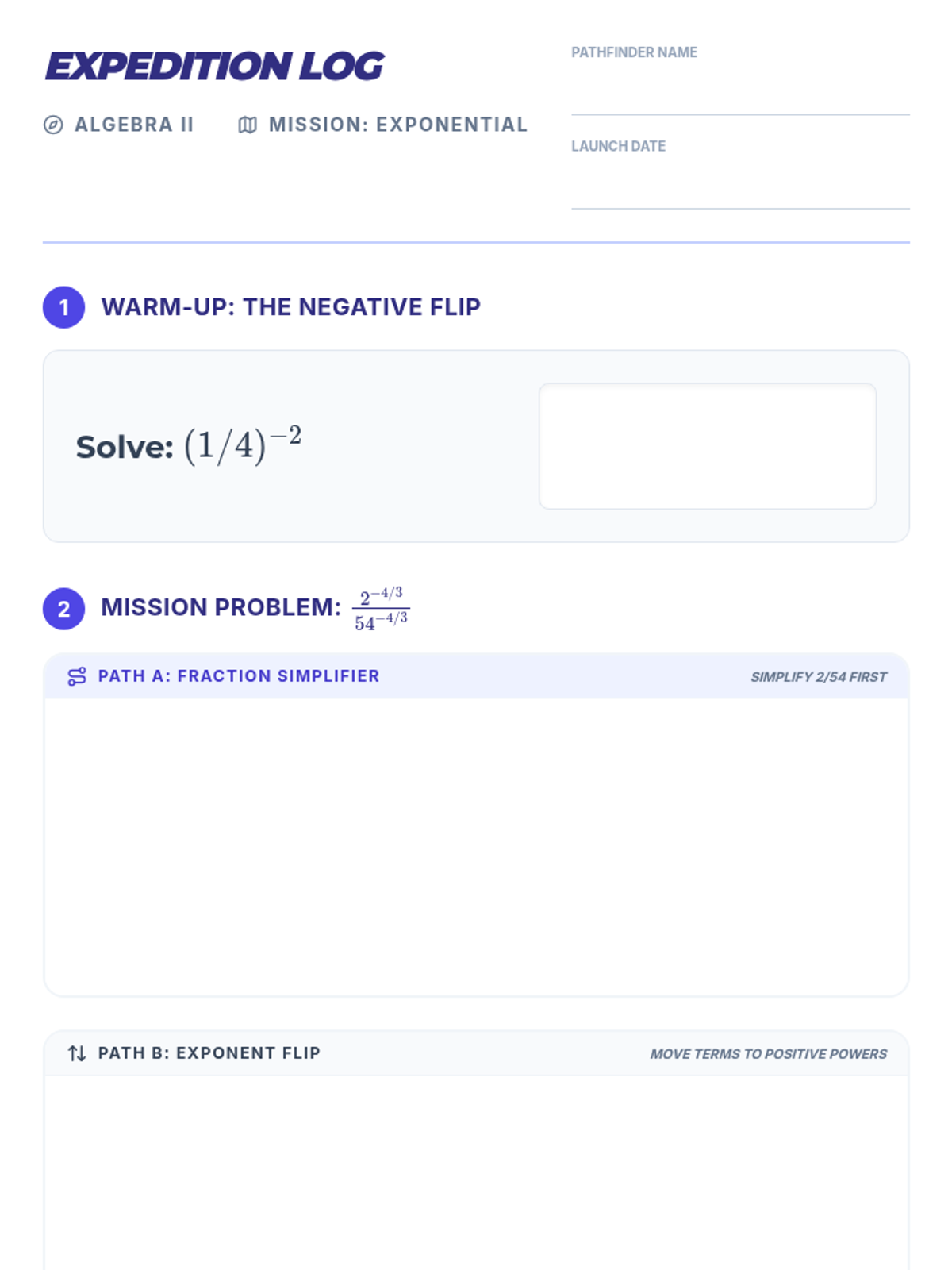This screenshot has width=952, height=1270.
Task: Click the Move Terms to Positive Powers hint
Action: pyautogui.click(x=768, y=1054)
